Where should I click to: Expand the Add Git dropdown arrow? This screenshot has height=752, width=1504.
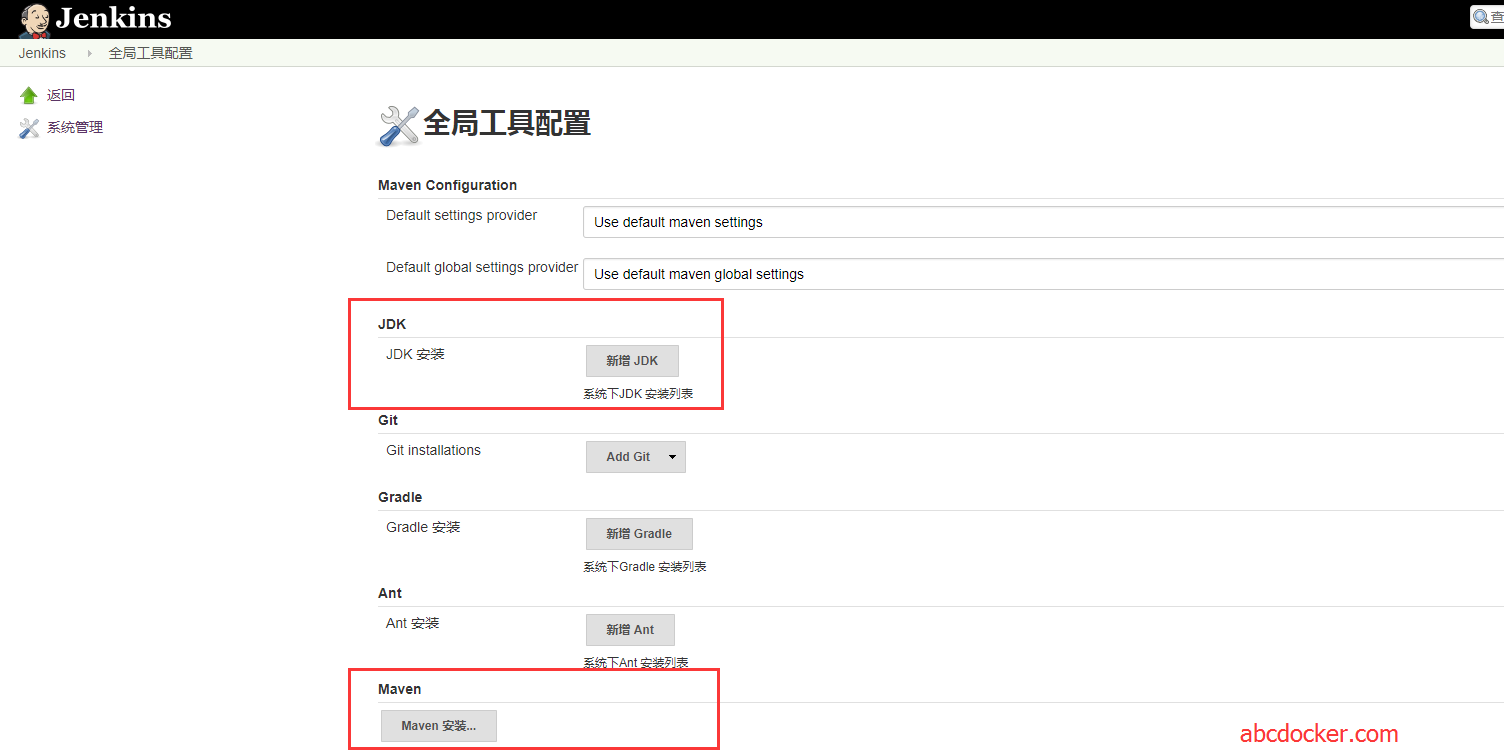pos(672,456)
